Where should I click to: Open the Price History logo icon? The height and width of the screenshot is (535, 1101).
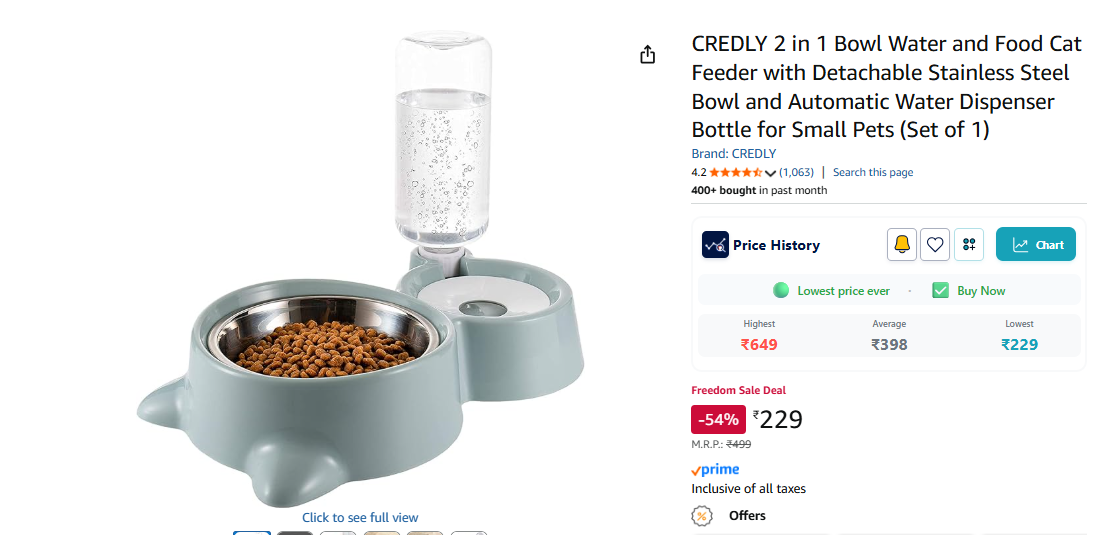(x=715, y=245)
